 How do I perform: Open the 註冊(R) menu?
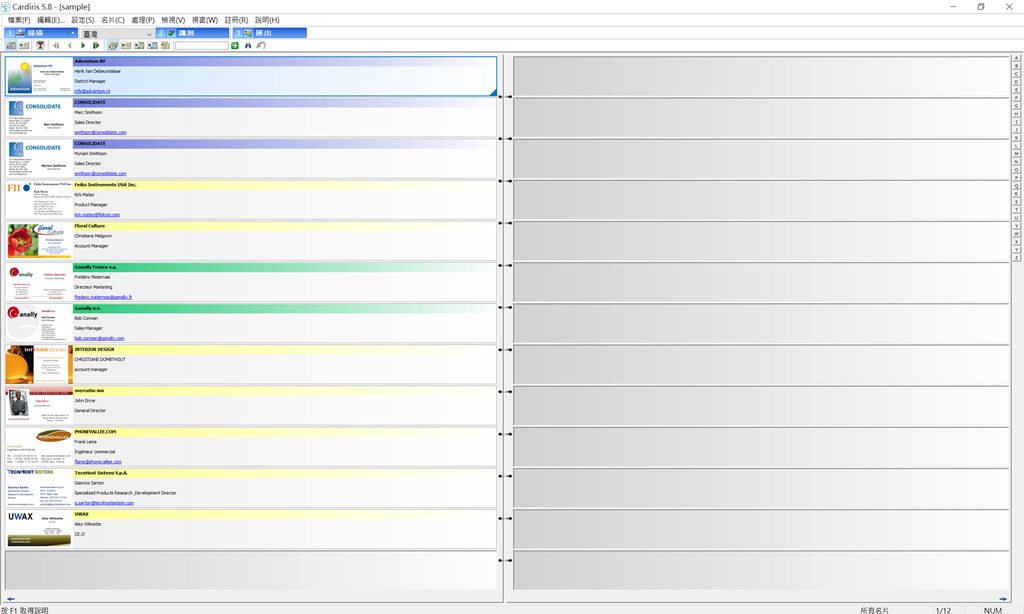pyautogui.click(x=236, y=20)
